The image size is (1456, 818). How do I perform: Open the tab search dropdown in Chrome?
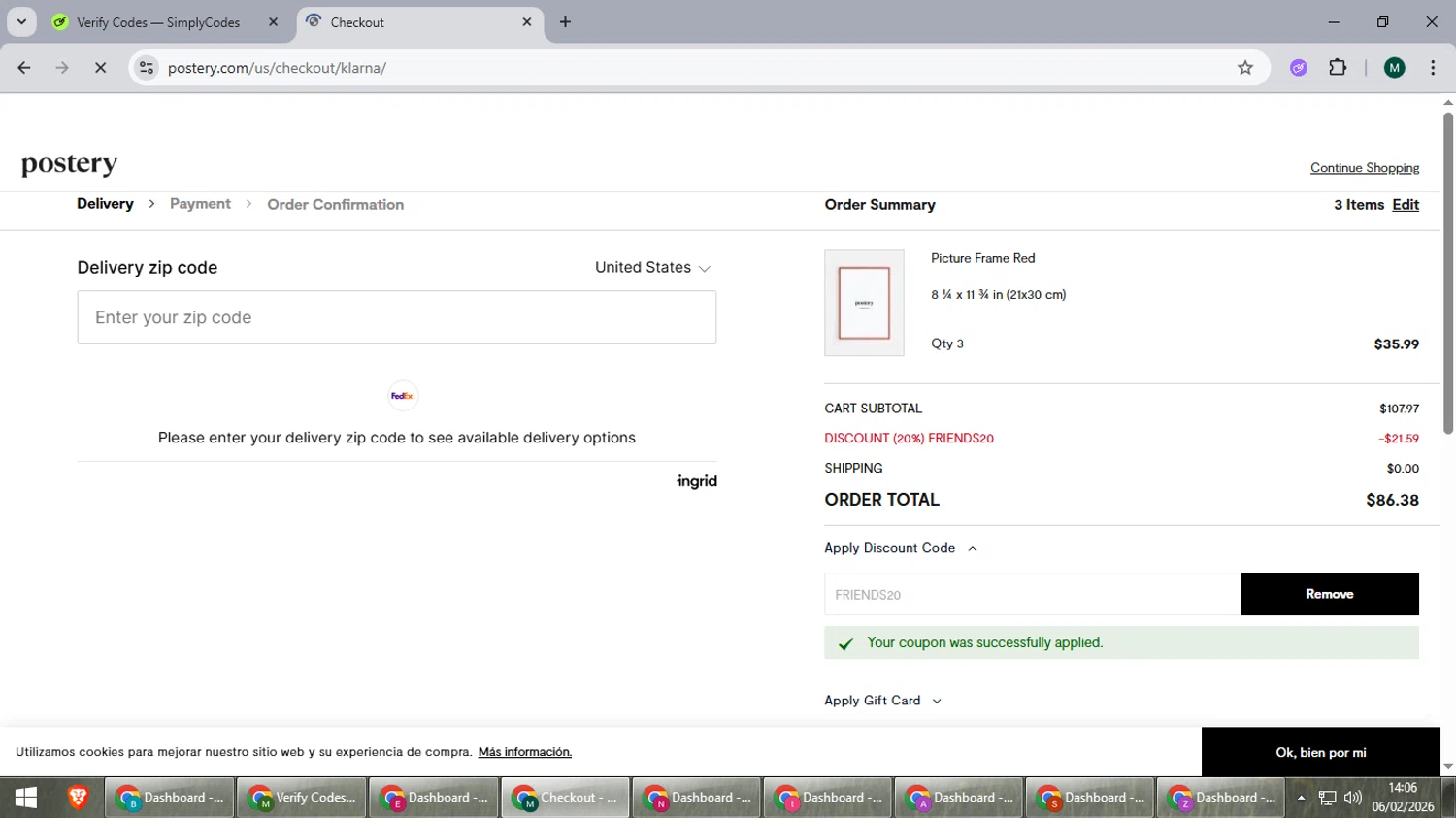21,21
